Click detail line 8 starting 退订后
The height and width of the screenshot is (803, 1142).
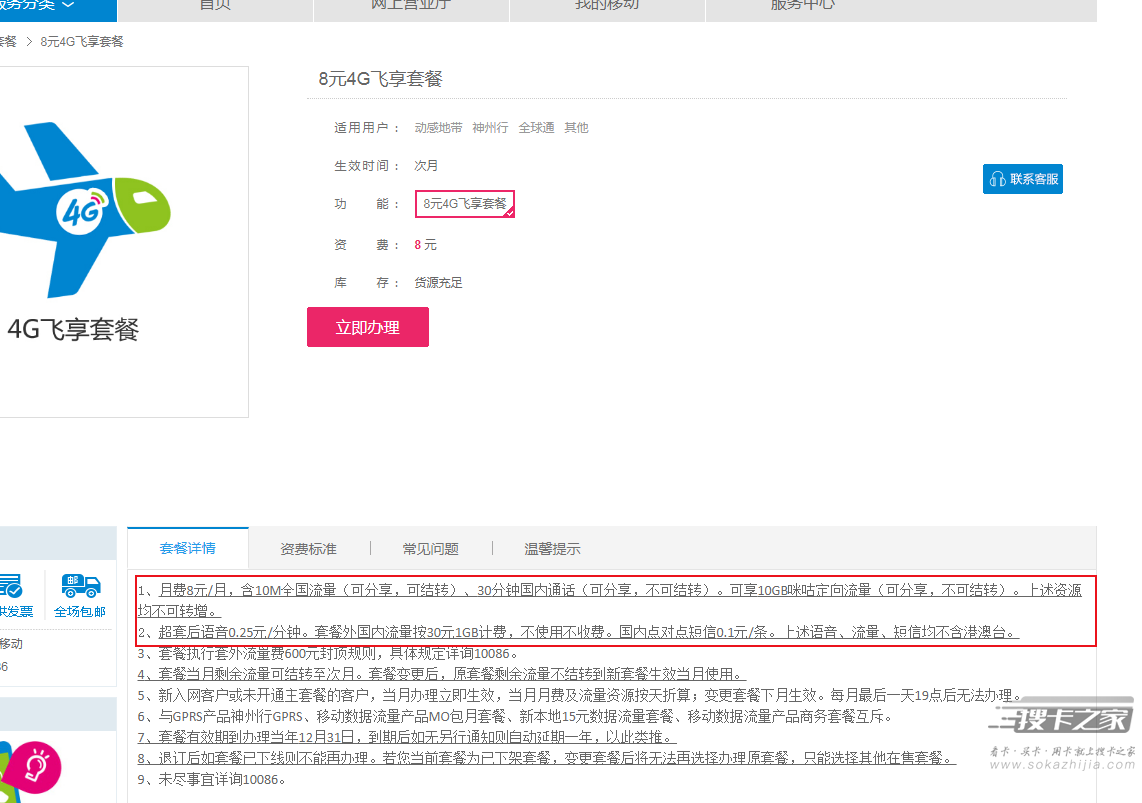(x=547, y=758)
